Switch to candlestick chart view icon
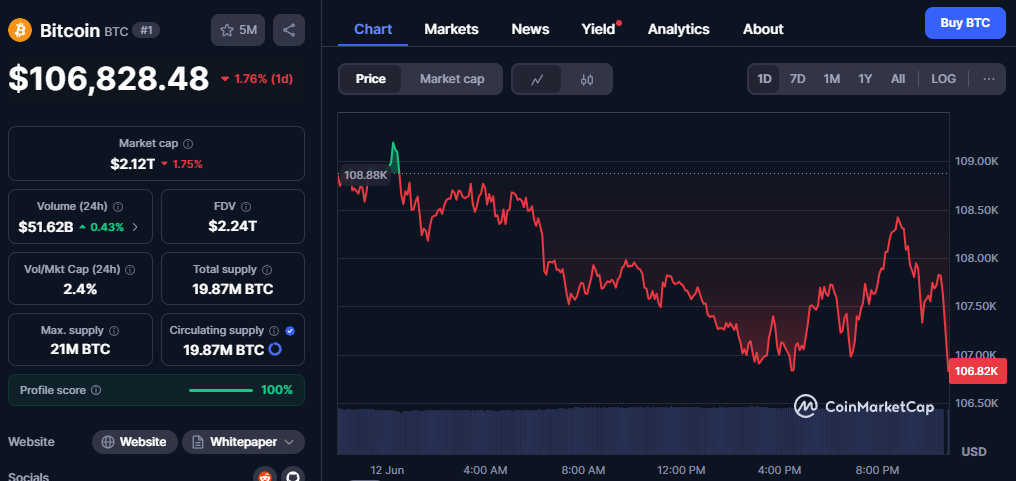The height and width of the screenshot is (481, 1016). coord(587,79)
